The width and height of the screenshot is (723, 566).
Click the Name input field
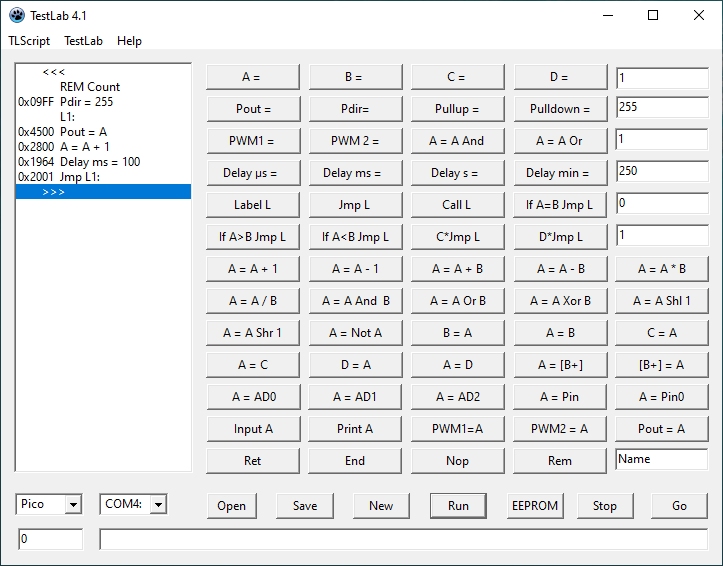(x=661, y=460)
